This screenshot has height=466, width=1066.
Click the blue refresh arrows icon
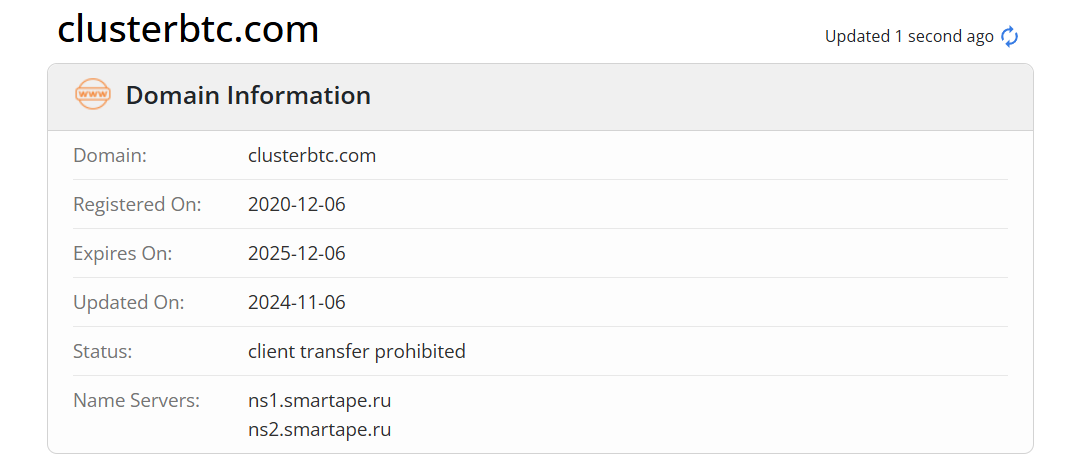pyautogui.click(x=1010, y=37)
